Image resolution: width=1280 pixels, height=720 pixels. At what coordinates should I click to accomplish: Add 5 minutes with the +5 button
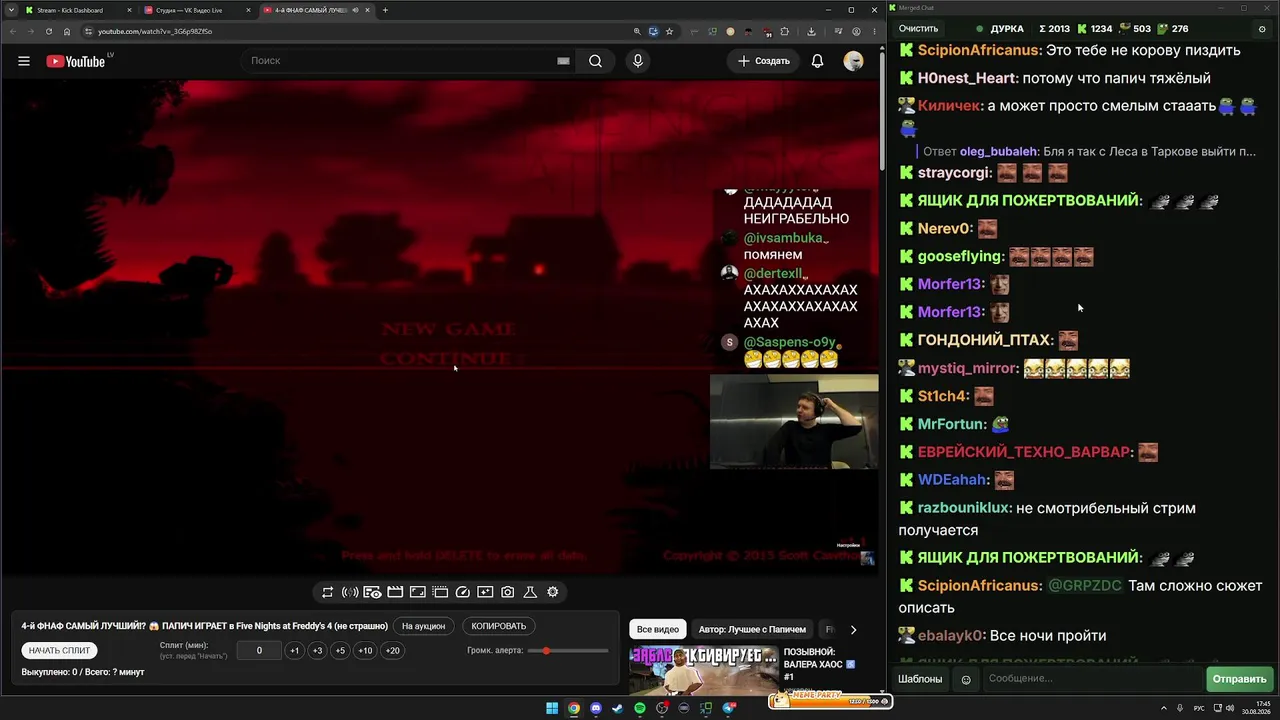[340, 650]
